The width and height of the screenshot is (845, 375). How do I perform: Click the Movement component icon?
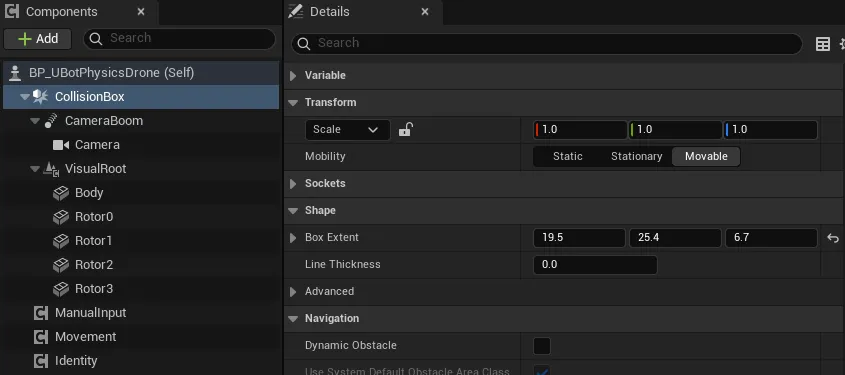41,337
